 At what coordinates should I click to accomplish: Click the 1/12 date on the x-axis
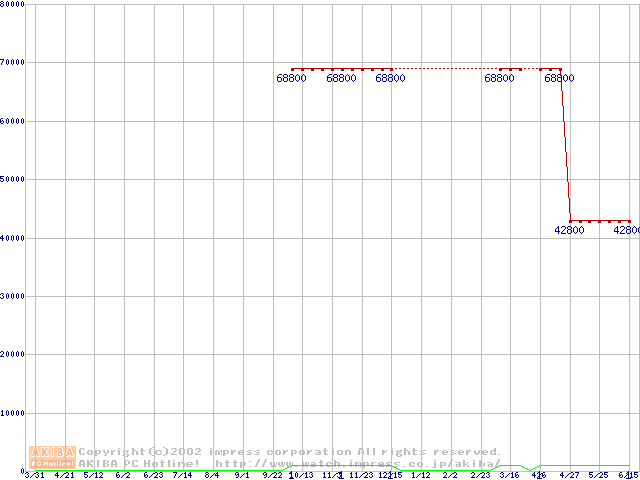[420, 475]
